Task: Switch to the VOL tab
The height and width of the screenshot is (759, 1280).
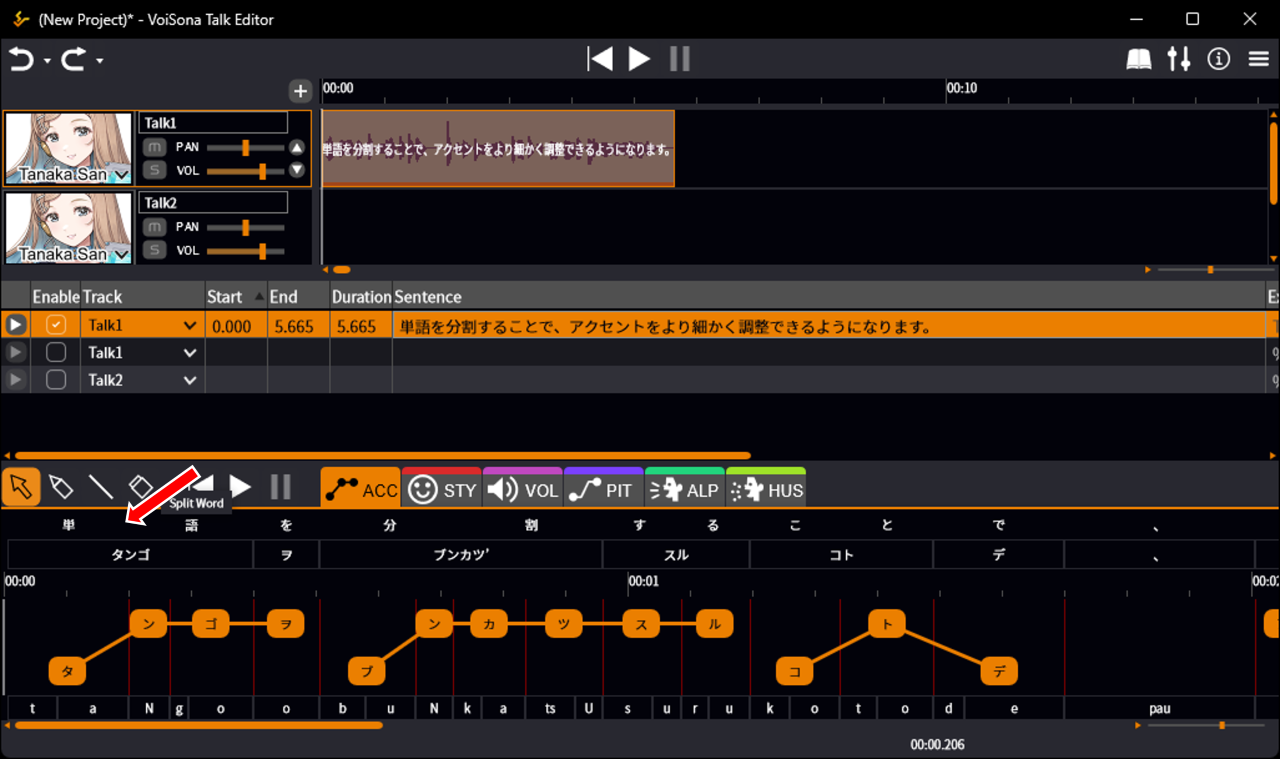Action: [523, 490]
